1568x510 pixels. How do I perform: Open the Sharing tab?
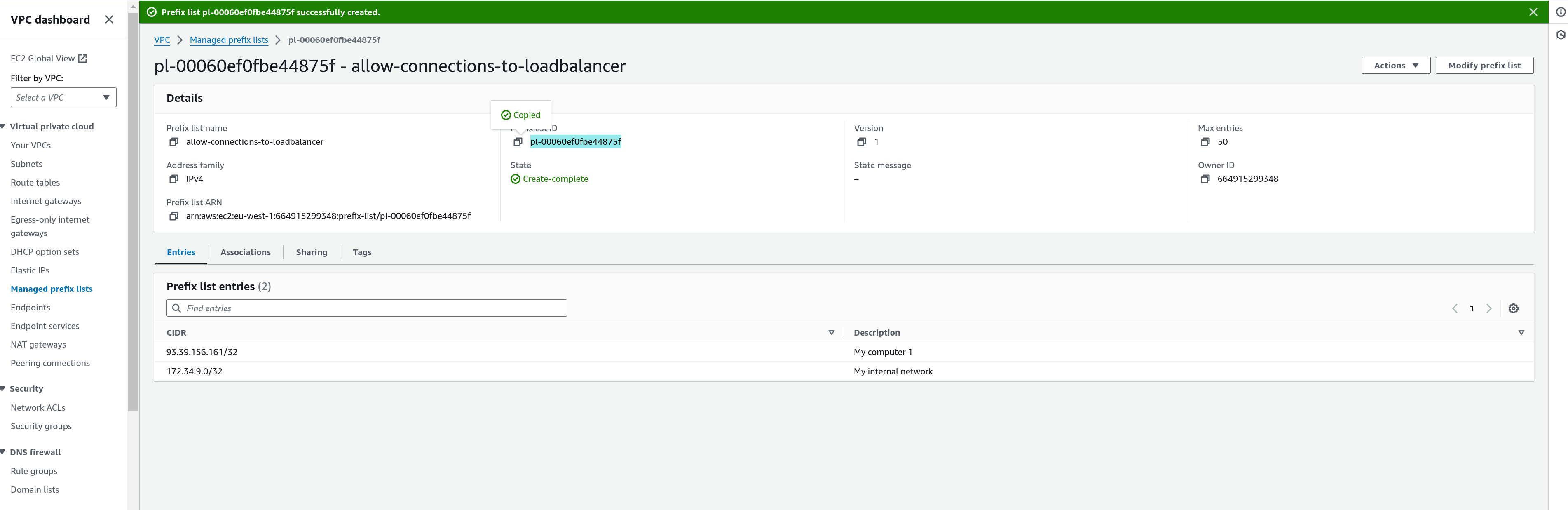point(311,252)
